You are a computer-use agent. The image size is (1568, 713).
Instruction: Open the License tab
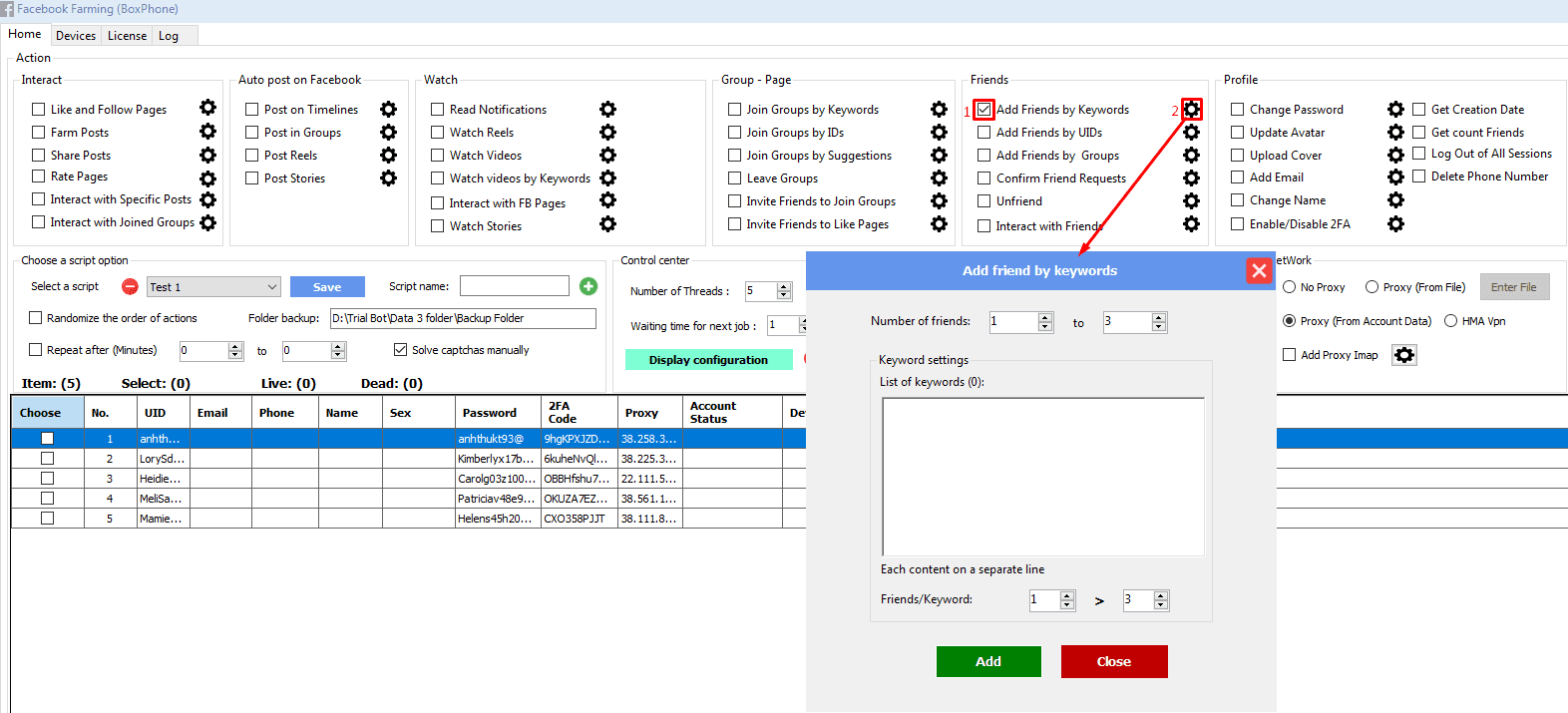[127, 36]
